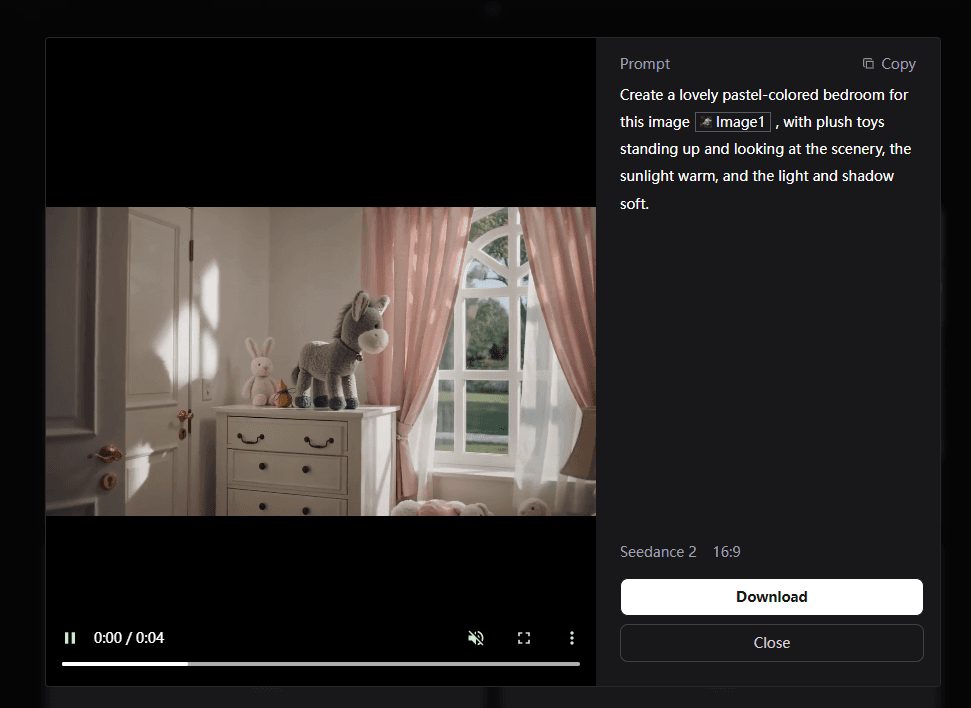Screen dimensions: 971x708
Task: Select the "Image1" reference label
Action: (x=740, y=122)
